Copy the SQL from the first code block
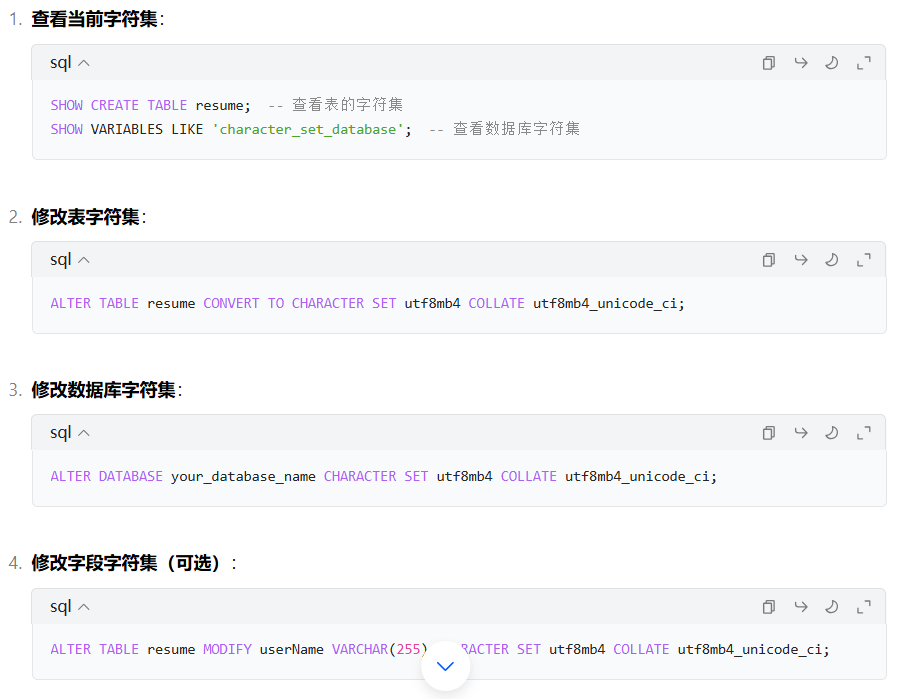Screen dimensions: 915x699 [x=769, y=62]
